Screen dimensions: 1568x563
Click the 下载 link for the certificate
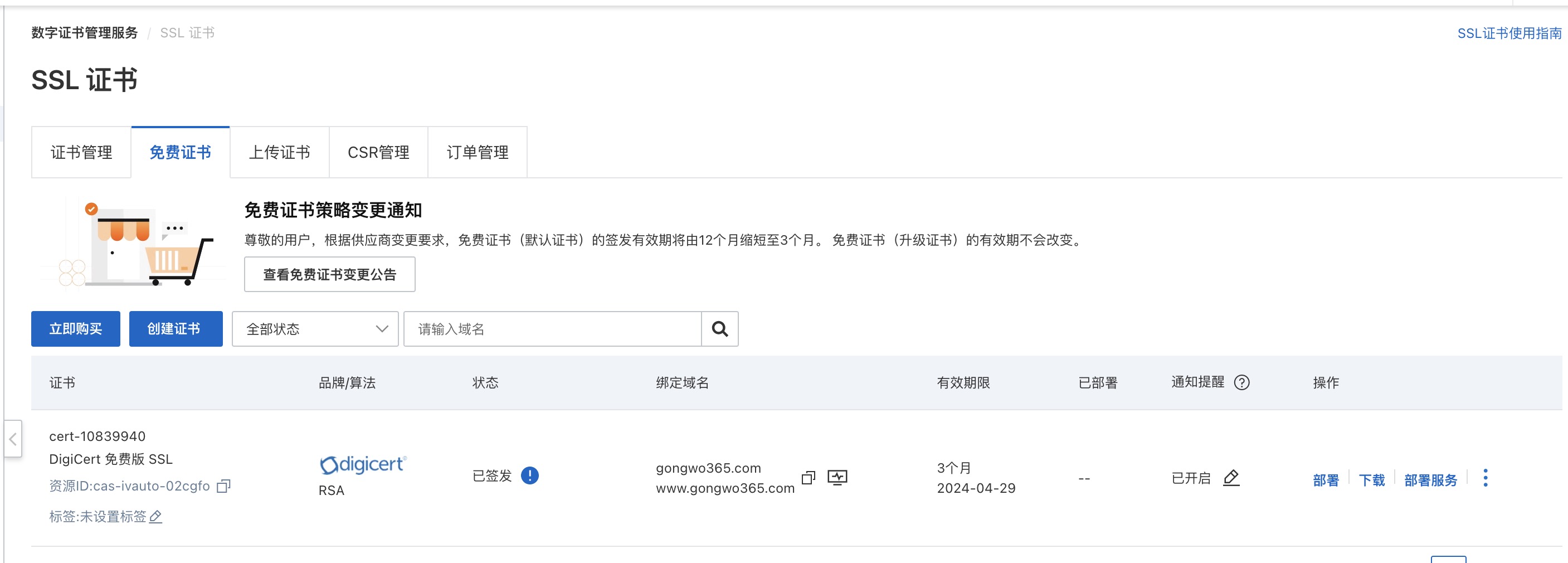1371,481
